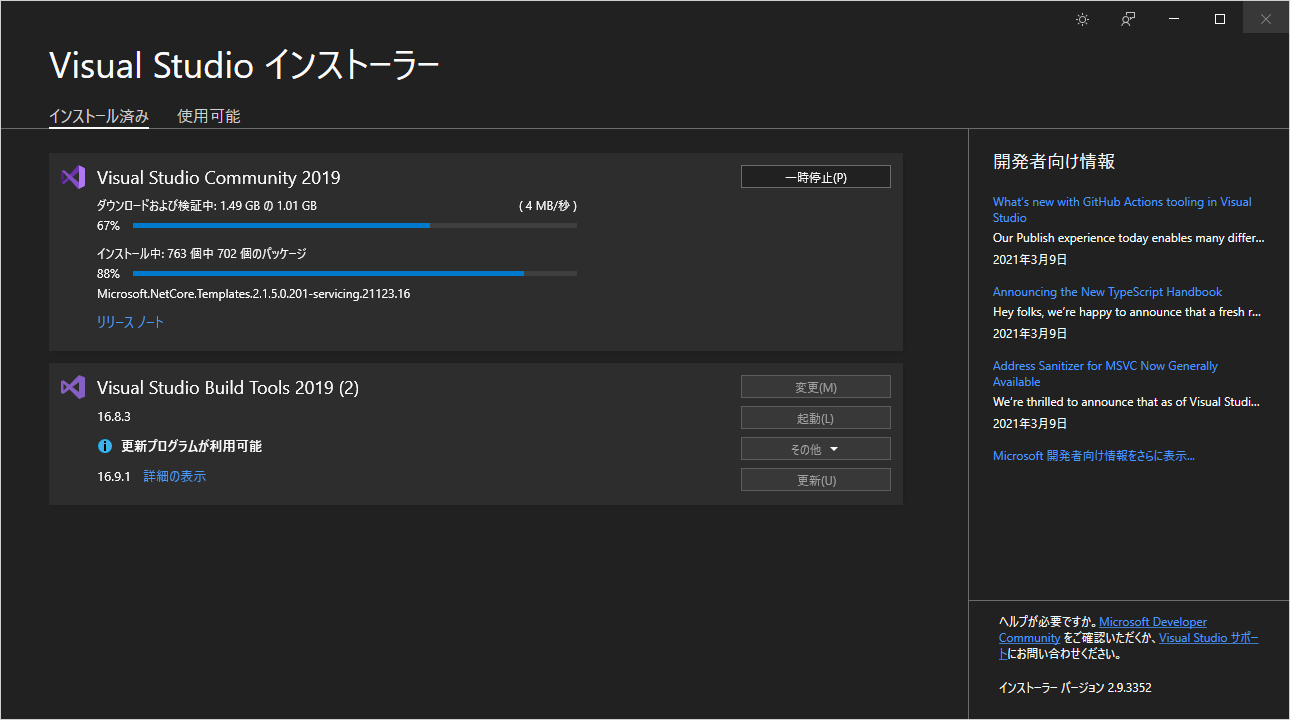1290x720 pixels.
Task: Open the send feedback icon in title bar
Action: pyautogui.click(x=1128, y=19)
